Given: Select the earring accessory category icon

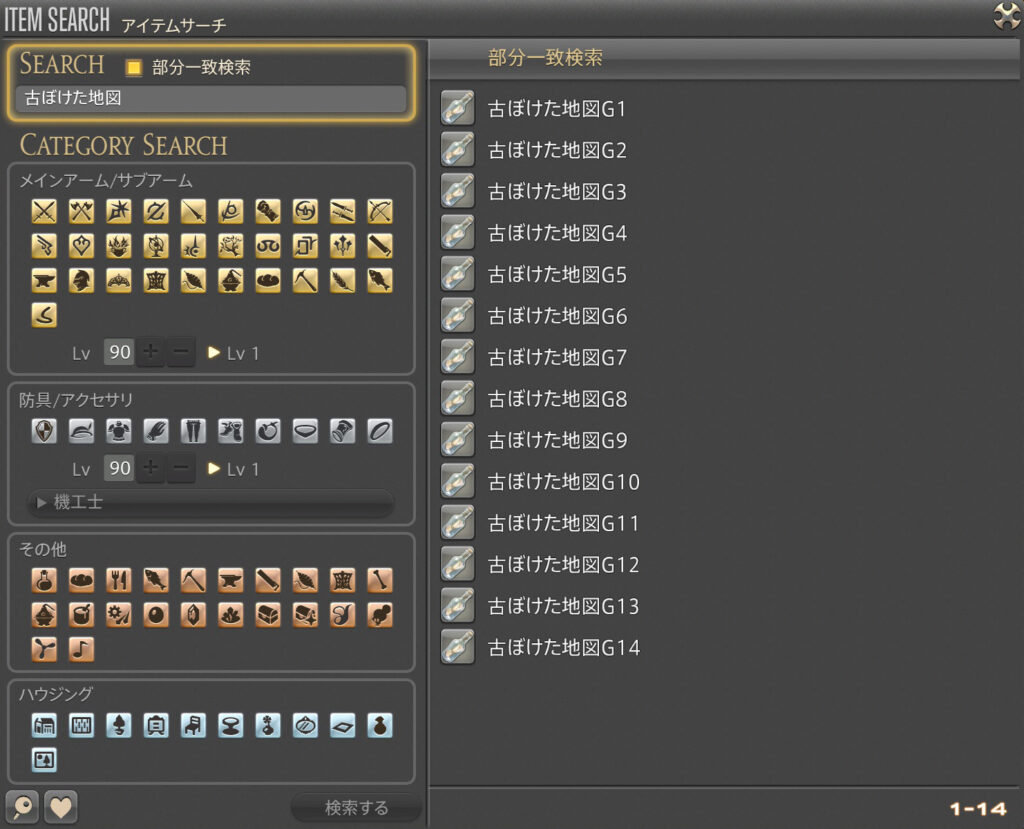Looking at the screenshot, I should [x=268, y=431].
